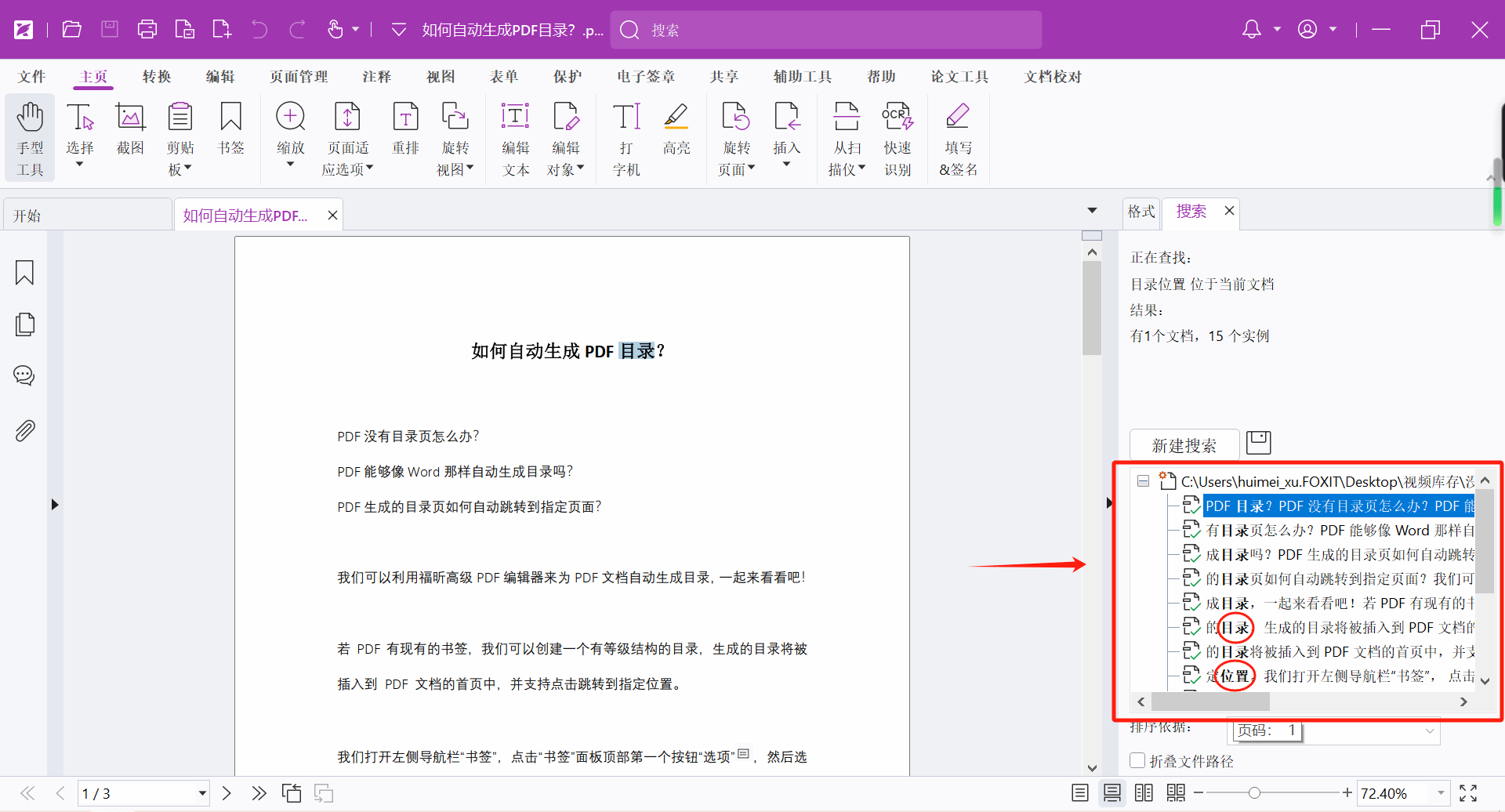
Task: Switch to two-page facing view mode
Action: coord(1144,793)
